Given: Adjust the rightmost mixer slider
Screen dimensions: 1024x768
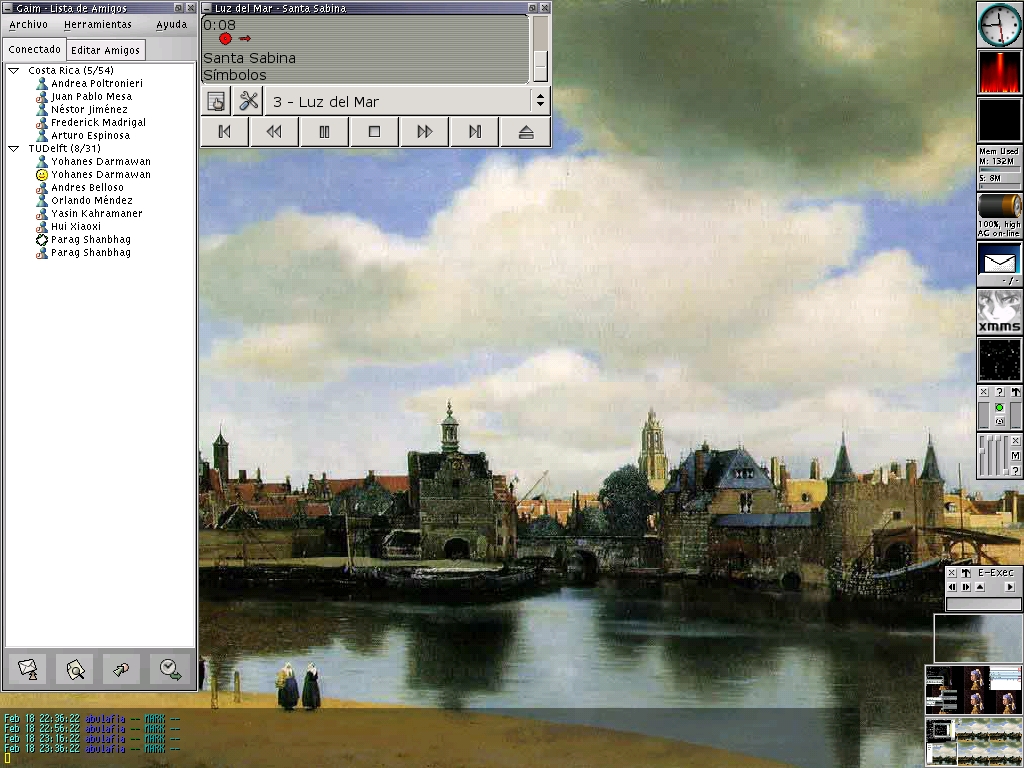Looking at the screenshot, I should tap(1004, 456).
